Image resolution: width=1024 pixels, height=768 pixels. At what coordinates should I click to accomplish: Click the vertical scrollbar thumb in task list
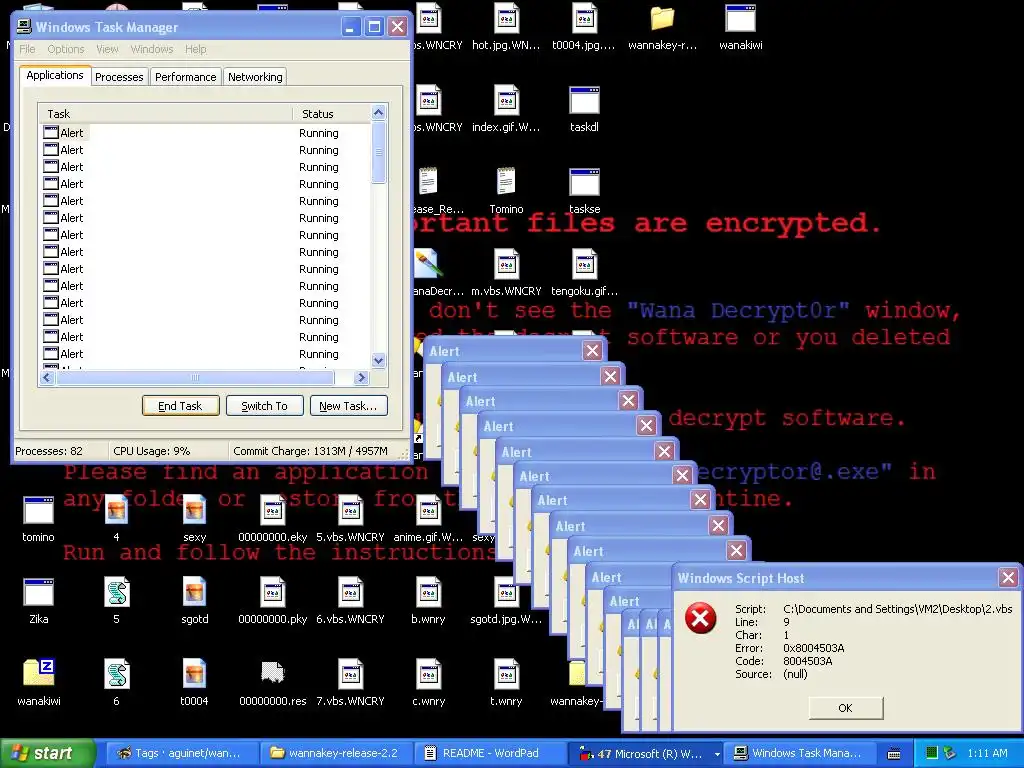(378, 152)
